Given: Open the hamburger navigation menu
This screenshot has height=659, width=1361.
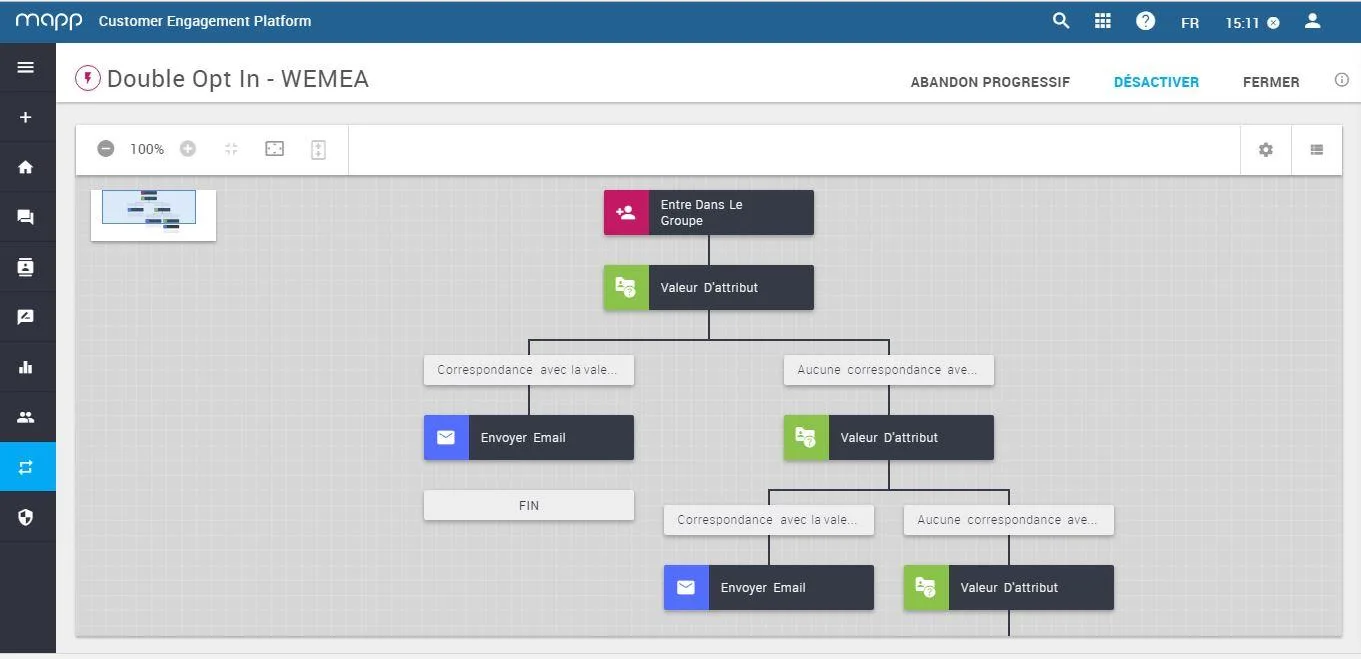Looking at the screenshot, I should click(x=26, y=67).
